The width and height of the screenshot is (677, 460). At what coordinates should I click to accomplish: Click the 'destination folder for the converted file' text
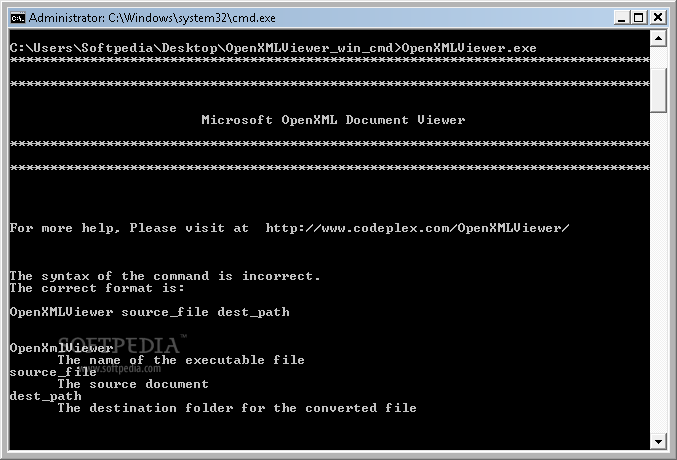click(237, 408)
